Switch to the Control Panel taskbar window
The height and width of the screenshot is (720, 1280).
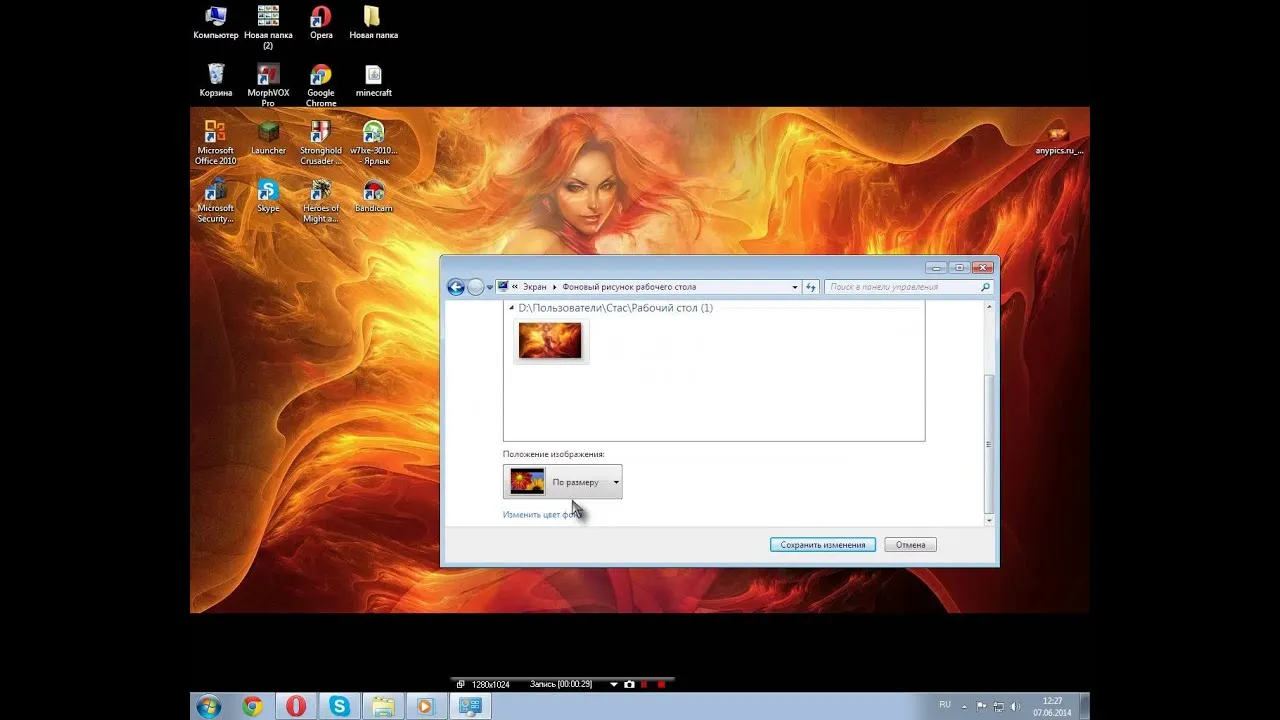click(x=470, y=706)
